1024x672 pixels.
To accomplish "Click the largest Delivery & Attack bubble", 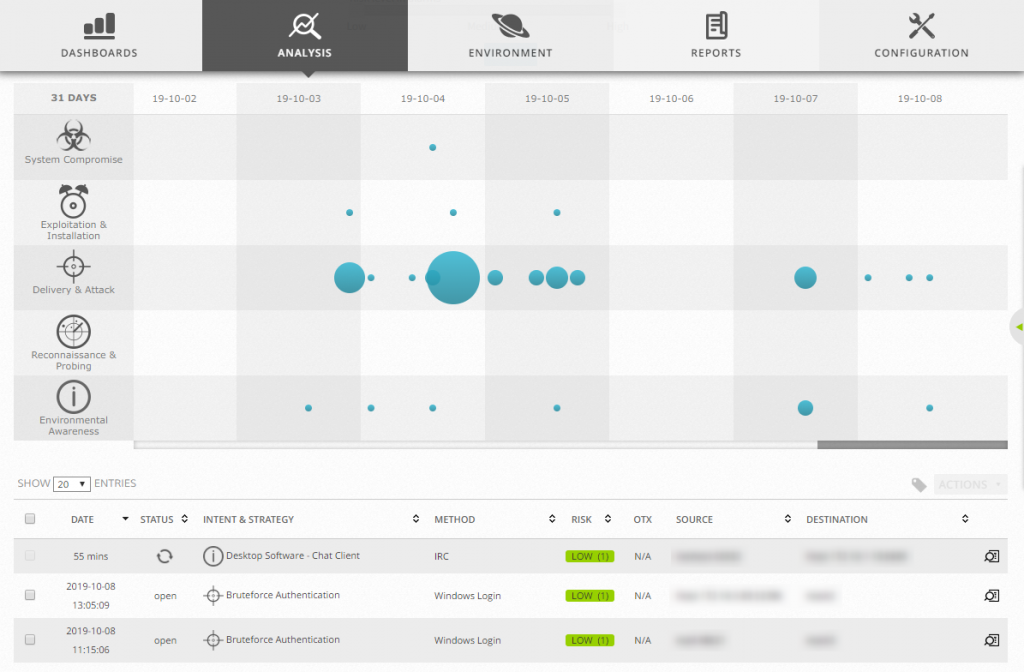I will (x=453, y=278).
